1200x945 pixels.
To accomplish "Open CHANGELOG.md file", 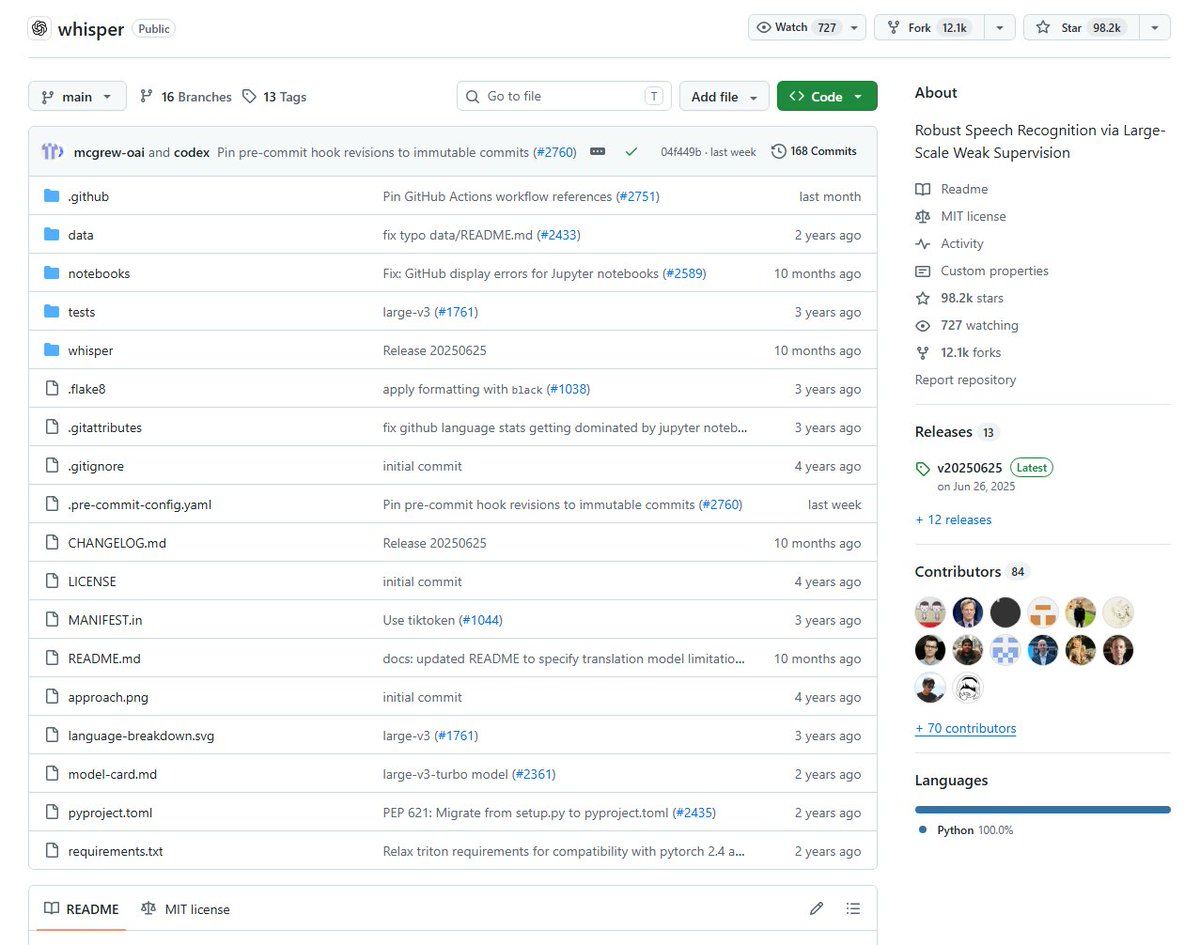I will tap(117, 543).
